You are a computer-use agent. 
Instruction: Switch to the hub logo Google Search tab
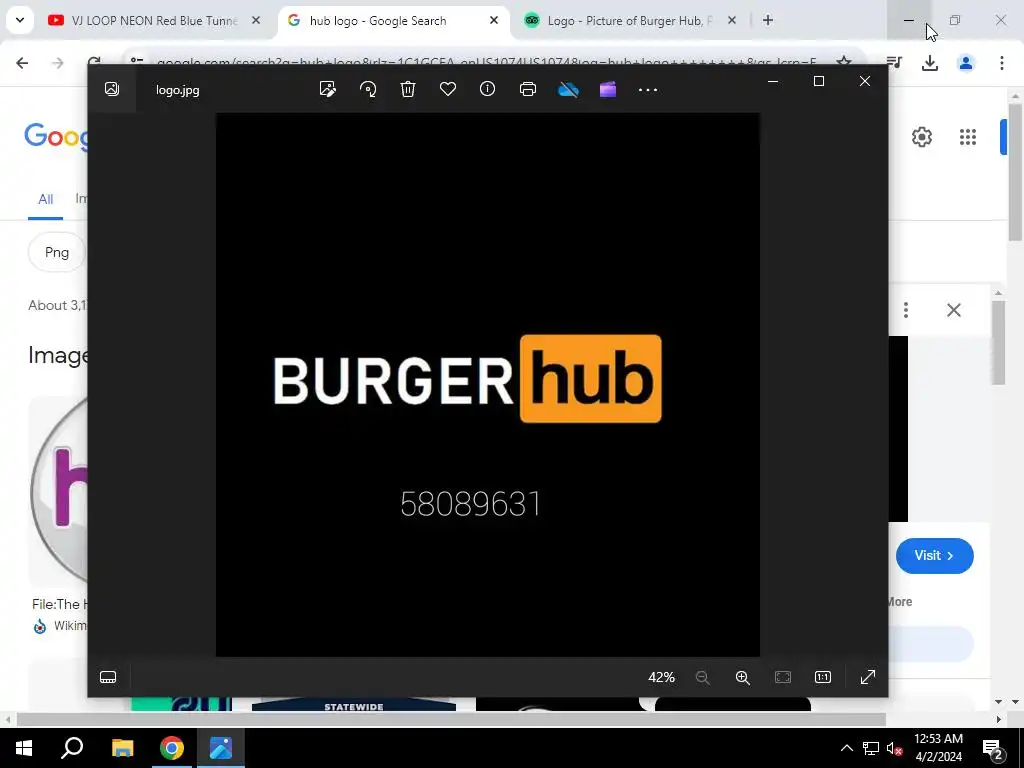pos(377,21)
